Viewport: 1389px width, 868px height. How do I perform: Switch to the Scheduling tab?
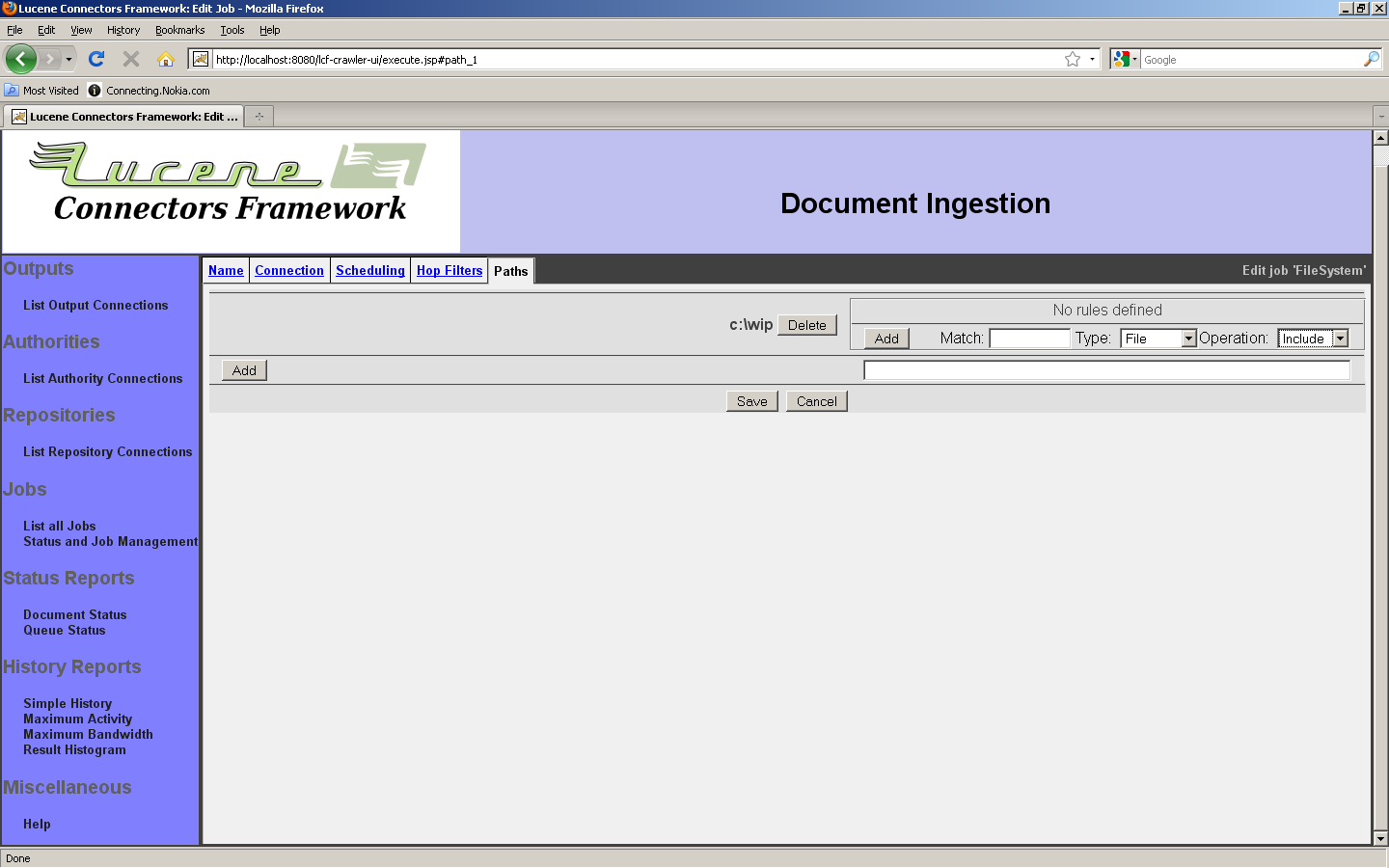tap(370, 271)
